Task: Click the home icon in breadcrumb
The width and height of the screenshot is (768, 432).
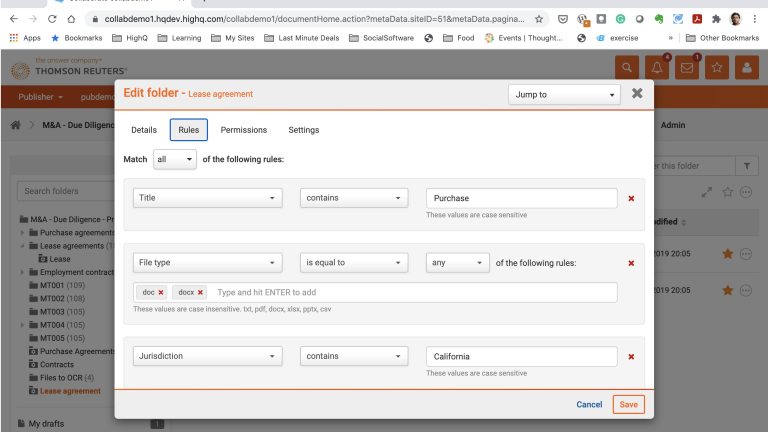Action: [16, 125]
